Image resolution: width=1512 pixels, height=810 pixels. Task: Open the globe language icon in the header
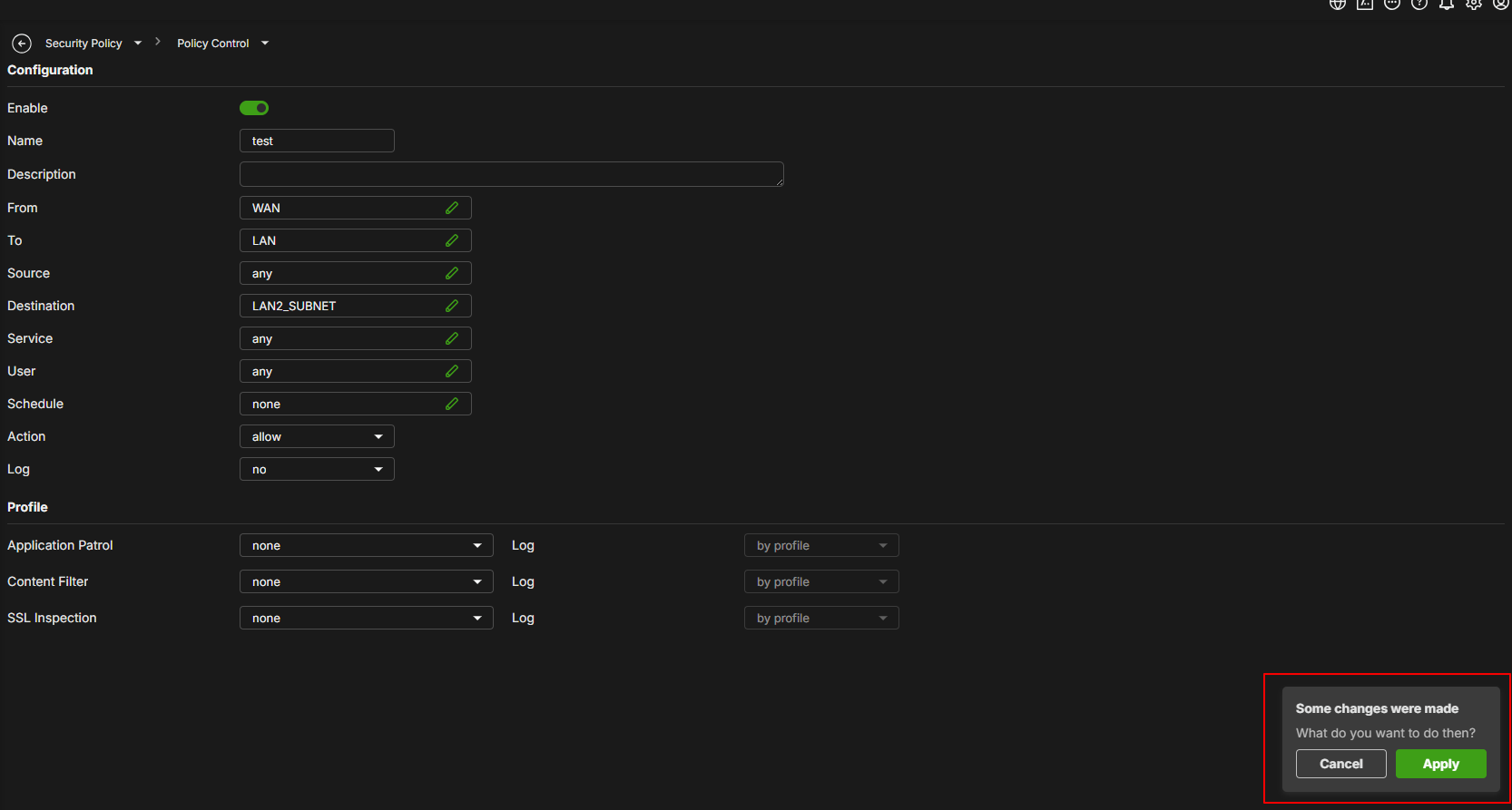(x=1338, y=4)
